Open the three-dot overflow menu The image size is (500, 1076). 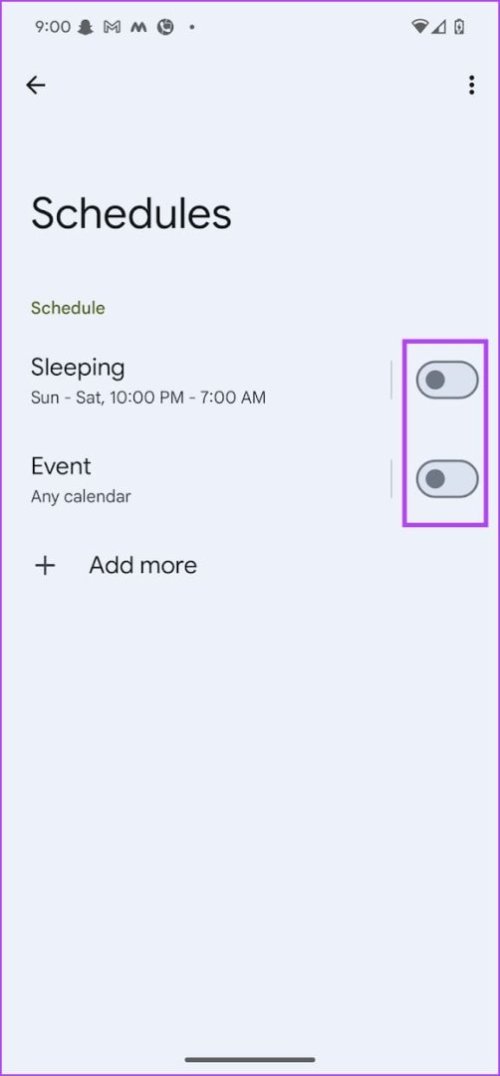[x=471, y=85]
